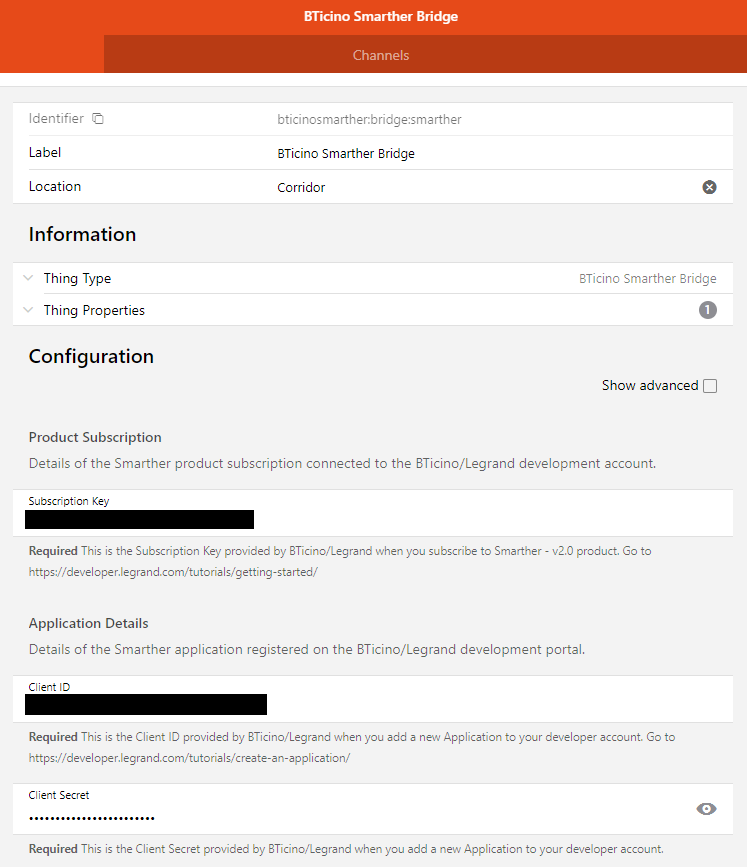Copy the Thing identifier icon
This screenshot has height=867, width=747.
pos(98,119)
